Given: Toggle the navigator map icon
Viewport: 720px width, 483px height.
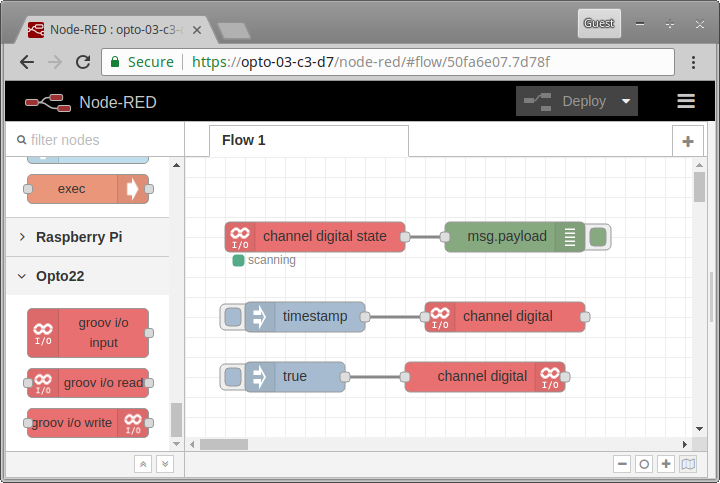Looking at the screenshot, I should (x=688, y=464).
